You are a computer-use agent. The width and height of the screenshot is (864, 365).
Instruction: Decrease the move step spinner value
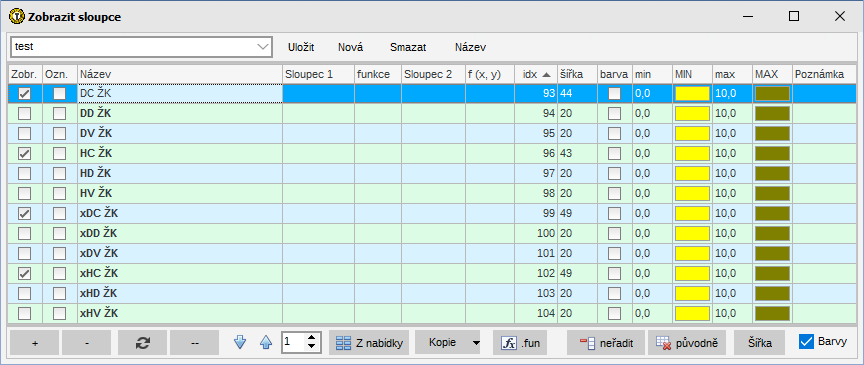tap(312, 347)
